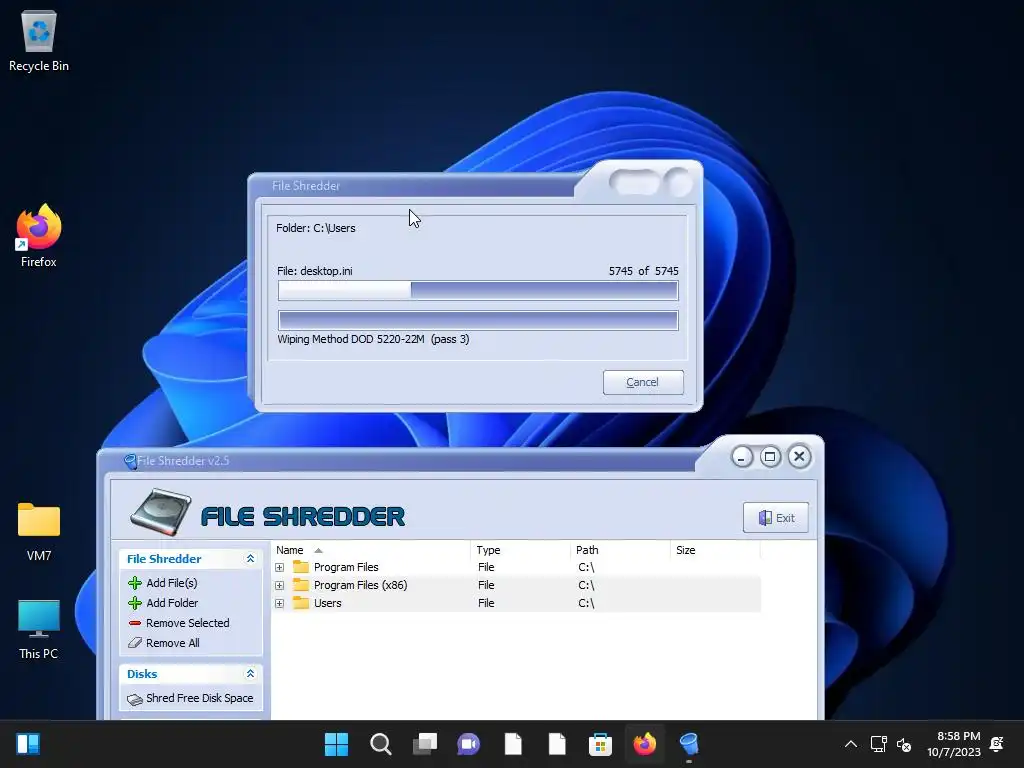
Task: Click Remove Selected in sidebar
Action: click(187, 623)
